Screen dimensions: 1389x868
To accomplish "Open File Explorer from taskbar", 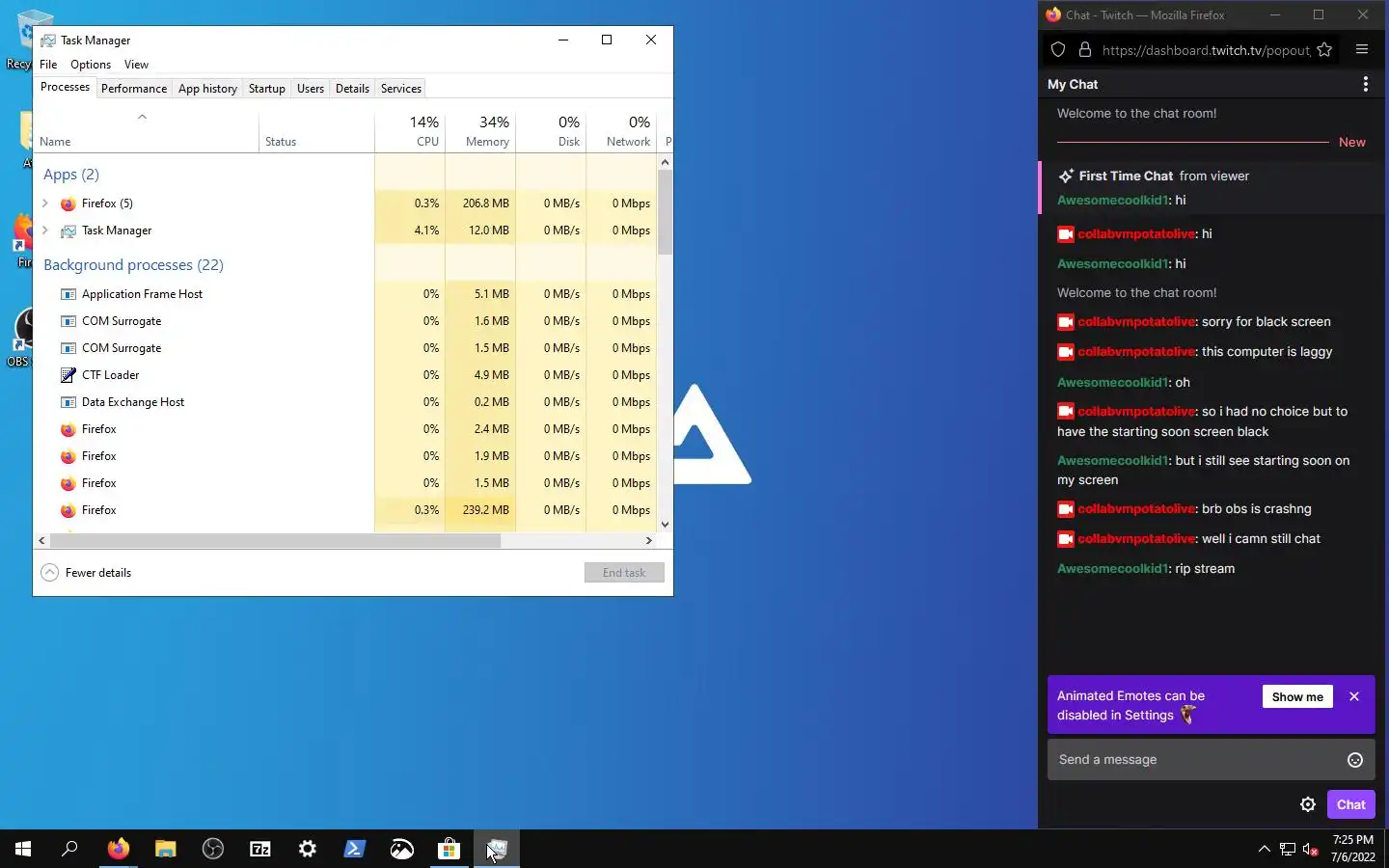I will 165,849.
